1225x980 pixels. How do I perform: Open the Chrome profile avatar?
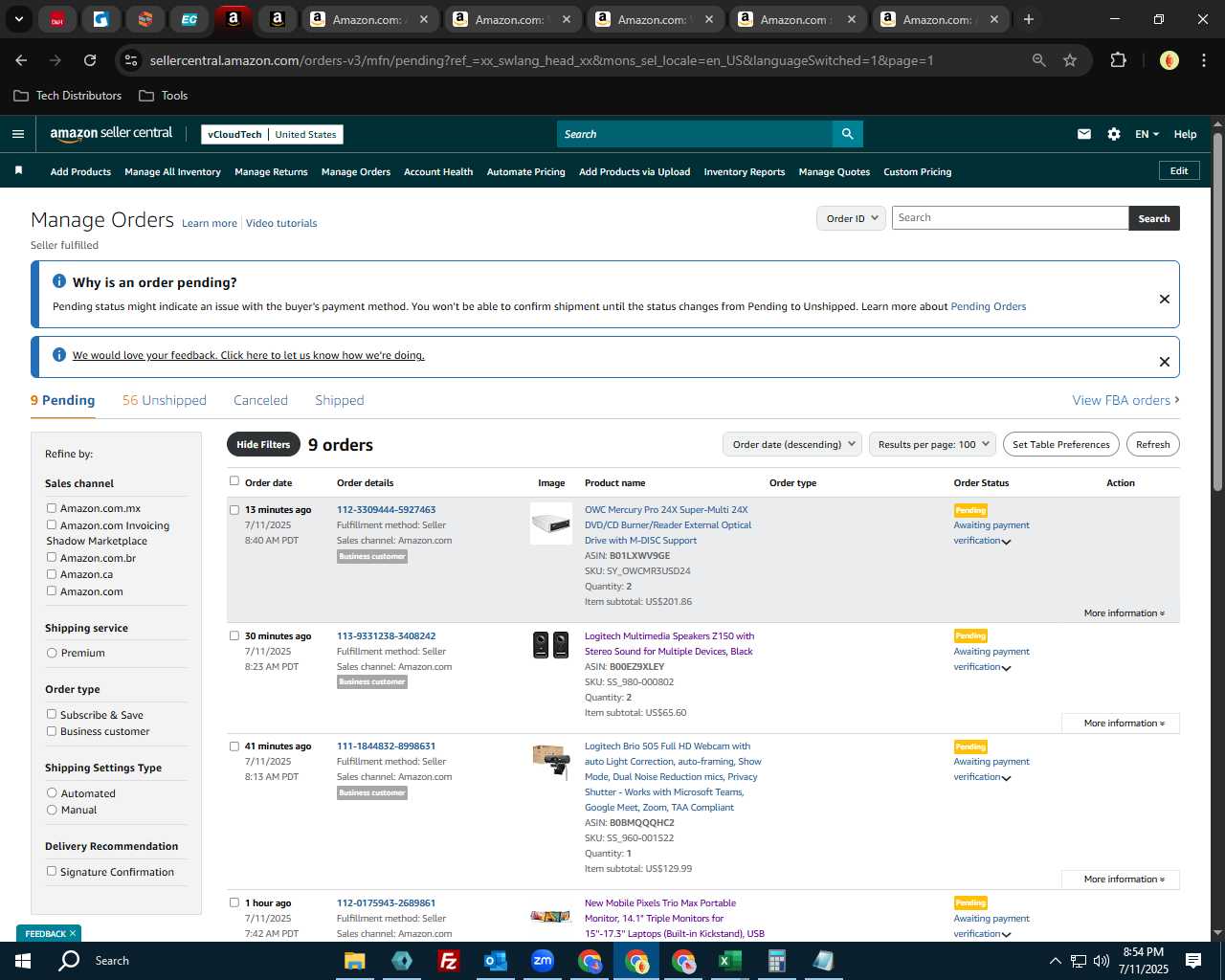1169,60
